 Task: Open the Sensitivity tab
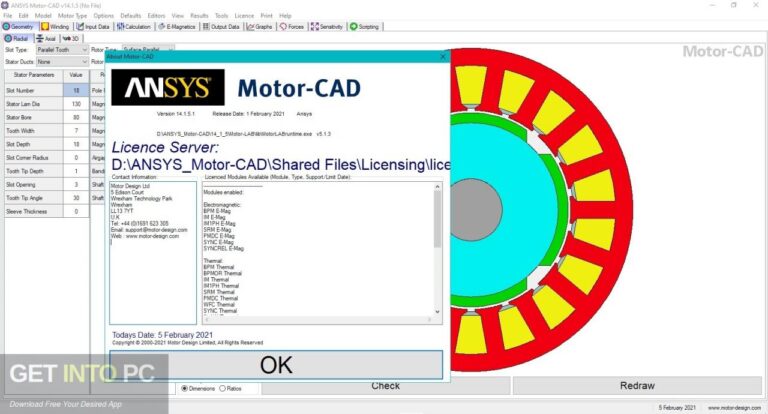(327, 26)
